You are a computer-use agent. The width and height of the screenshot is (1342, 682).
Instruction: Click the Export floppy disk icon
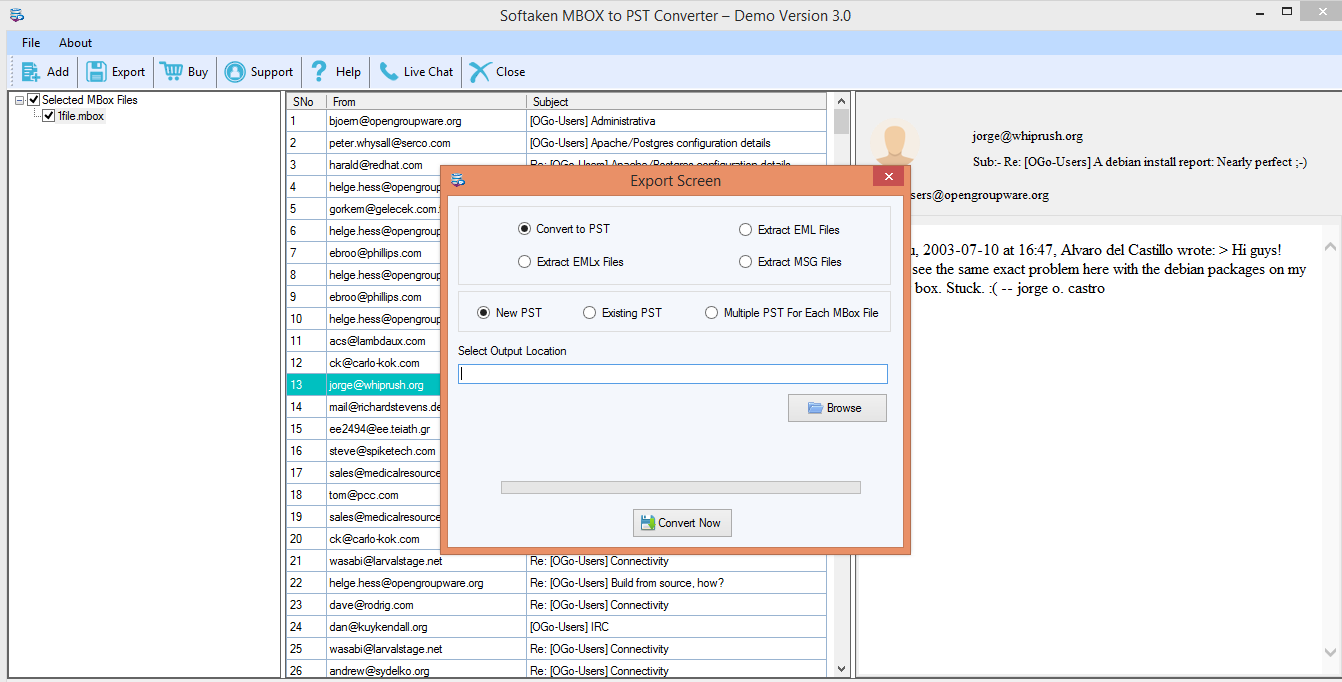[96, 72]
